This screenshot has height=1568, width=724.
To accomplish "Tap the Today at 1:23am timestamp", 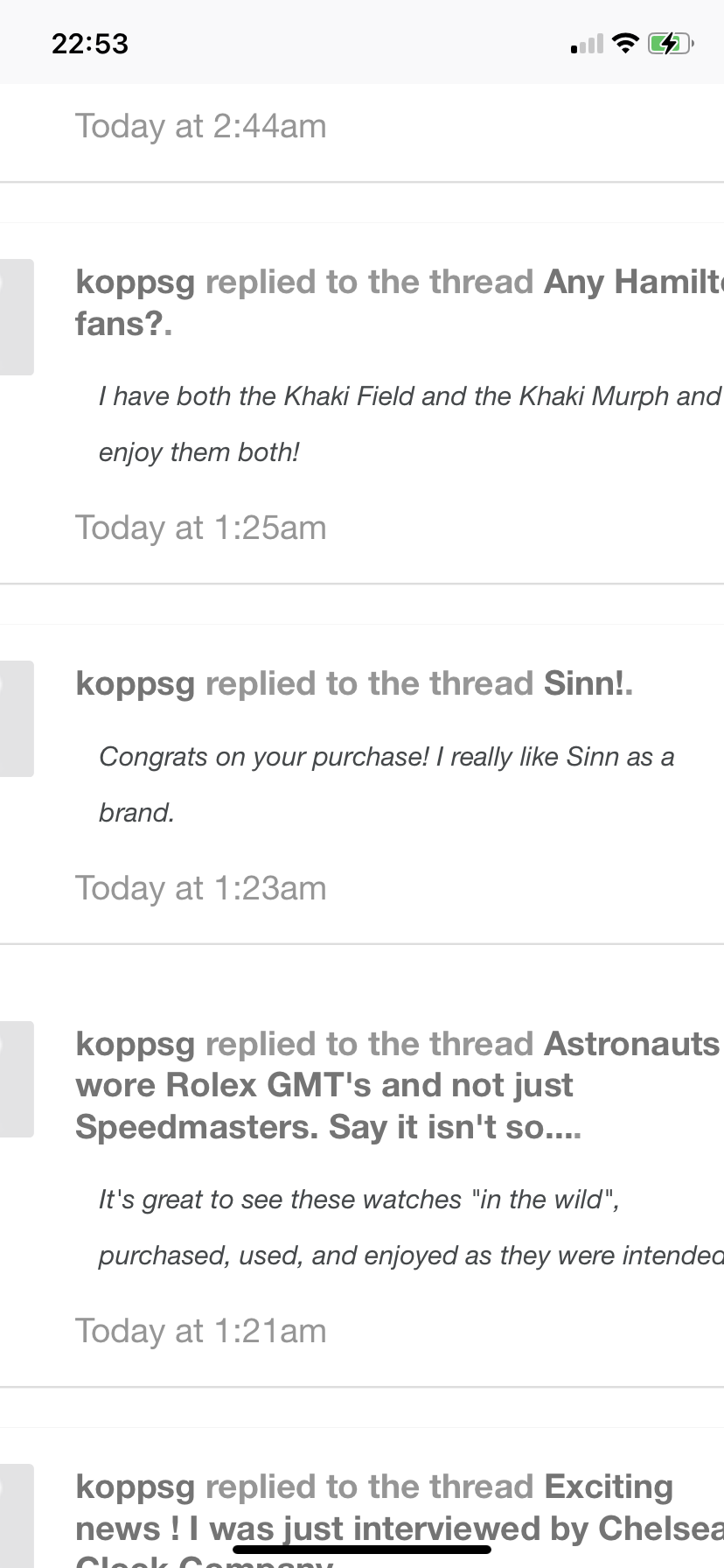I will pyautogui.click(x=200, y=889).
